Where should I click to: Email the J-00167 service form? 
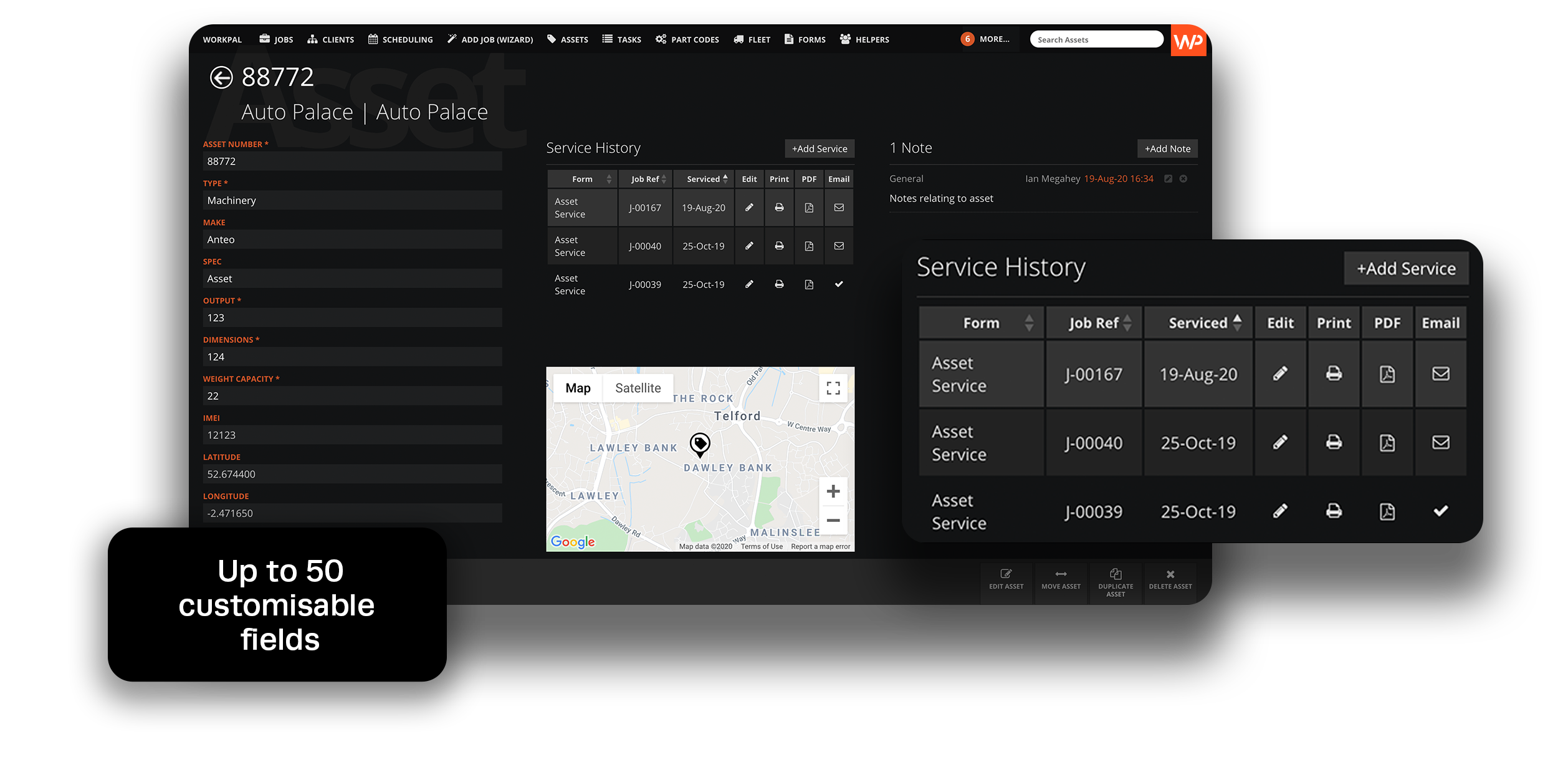(839, 208)
